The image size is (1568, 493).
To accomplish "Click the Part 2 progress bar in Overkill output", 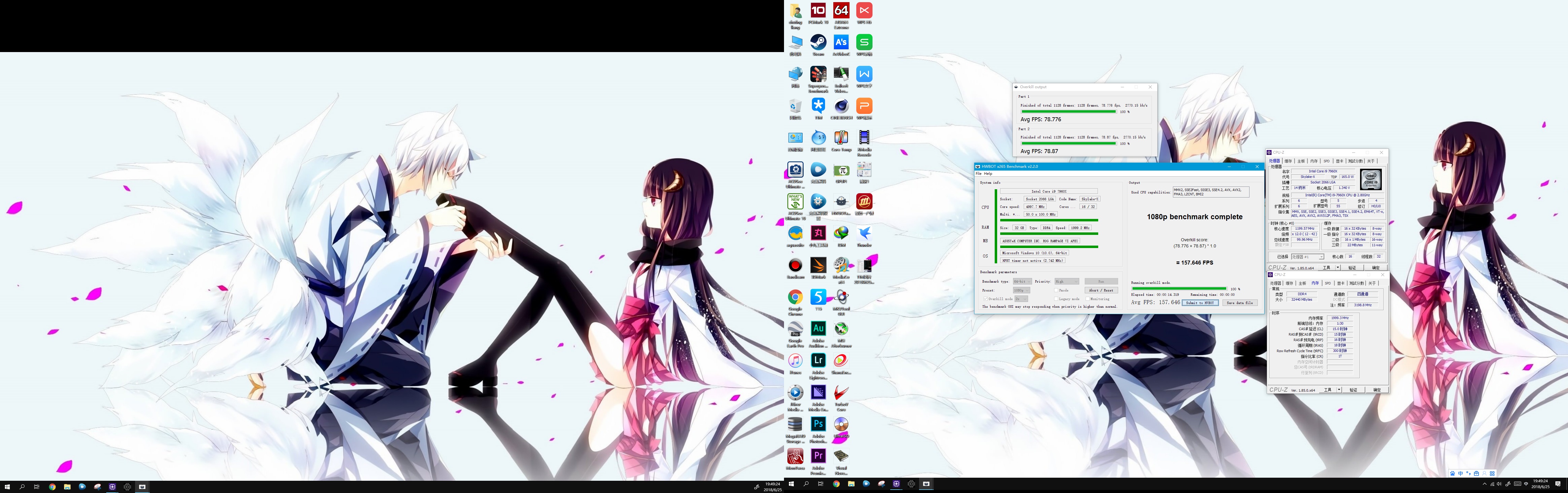I will [1068, 144].
